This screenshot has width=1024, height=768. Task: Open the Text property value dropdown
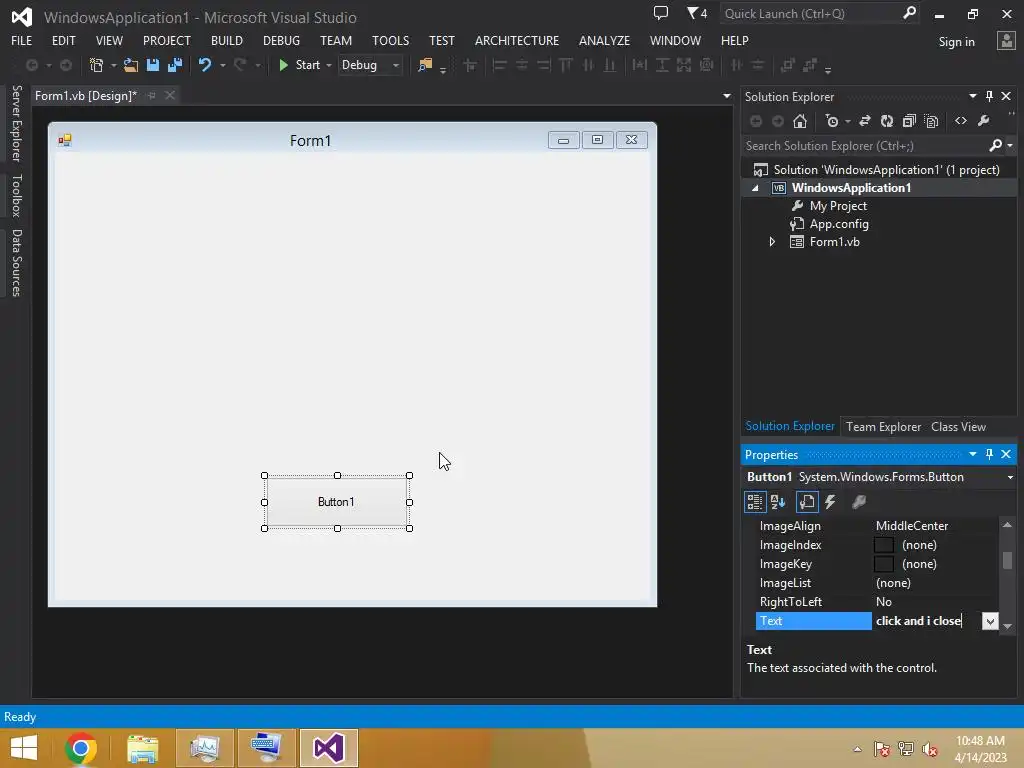(x=990, y=621)
